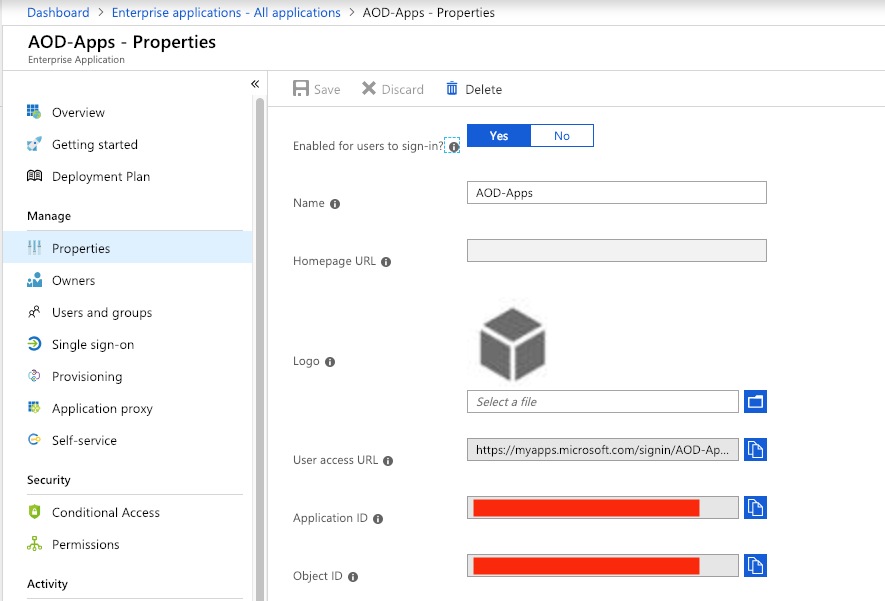The width and height of the screenshot is (885, 601).
Task: Show info tooltip for Name field
Action: coord(335,204)
